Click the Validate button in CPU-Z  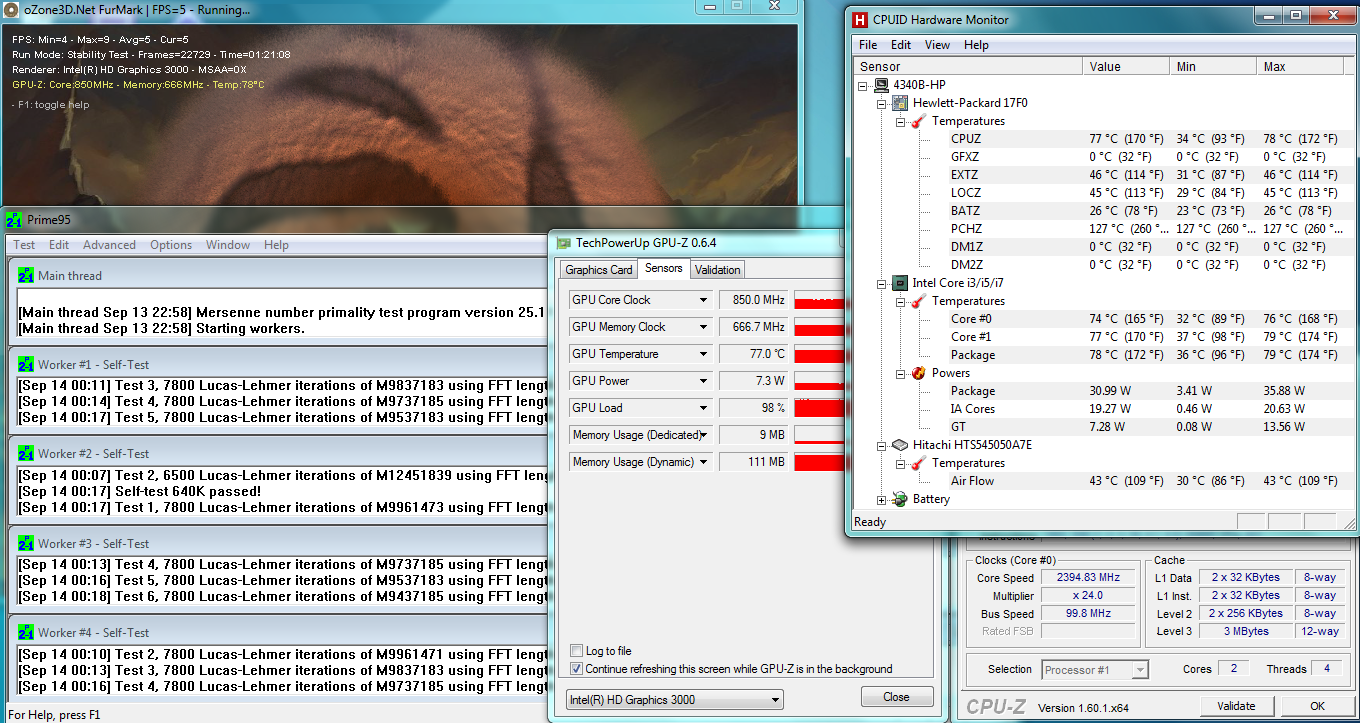[x=1236, y=706]
